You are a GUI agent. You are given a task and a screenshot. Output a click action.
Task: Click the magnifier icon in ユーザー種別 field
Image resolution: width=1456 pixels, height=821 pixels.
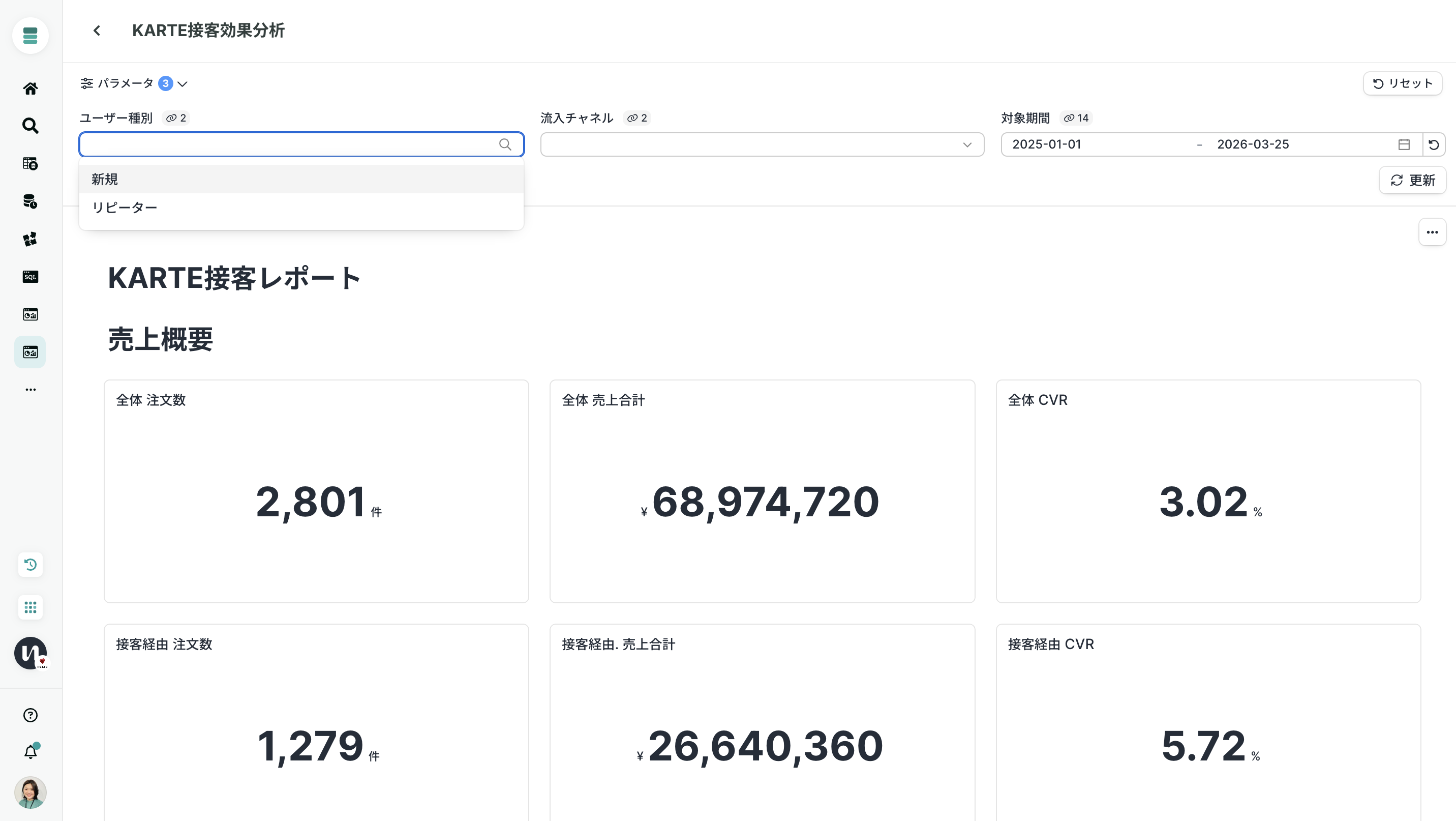point(505,145)
